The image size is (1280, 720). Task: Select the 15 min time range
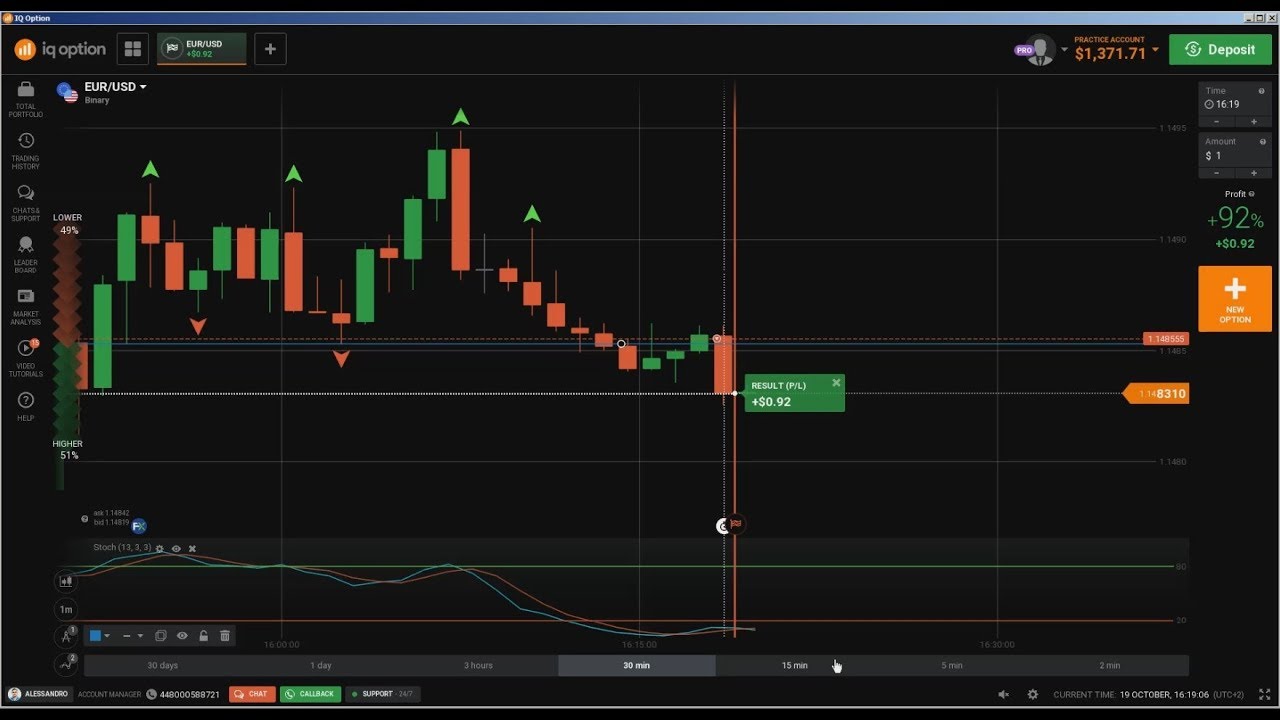(794, 665)
